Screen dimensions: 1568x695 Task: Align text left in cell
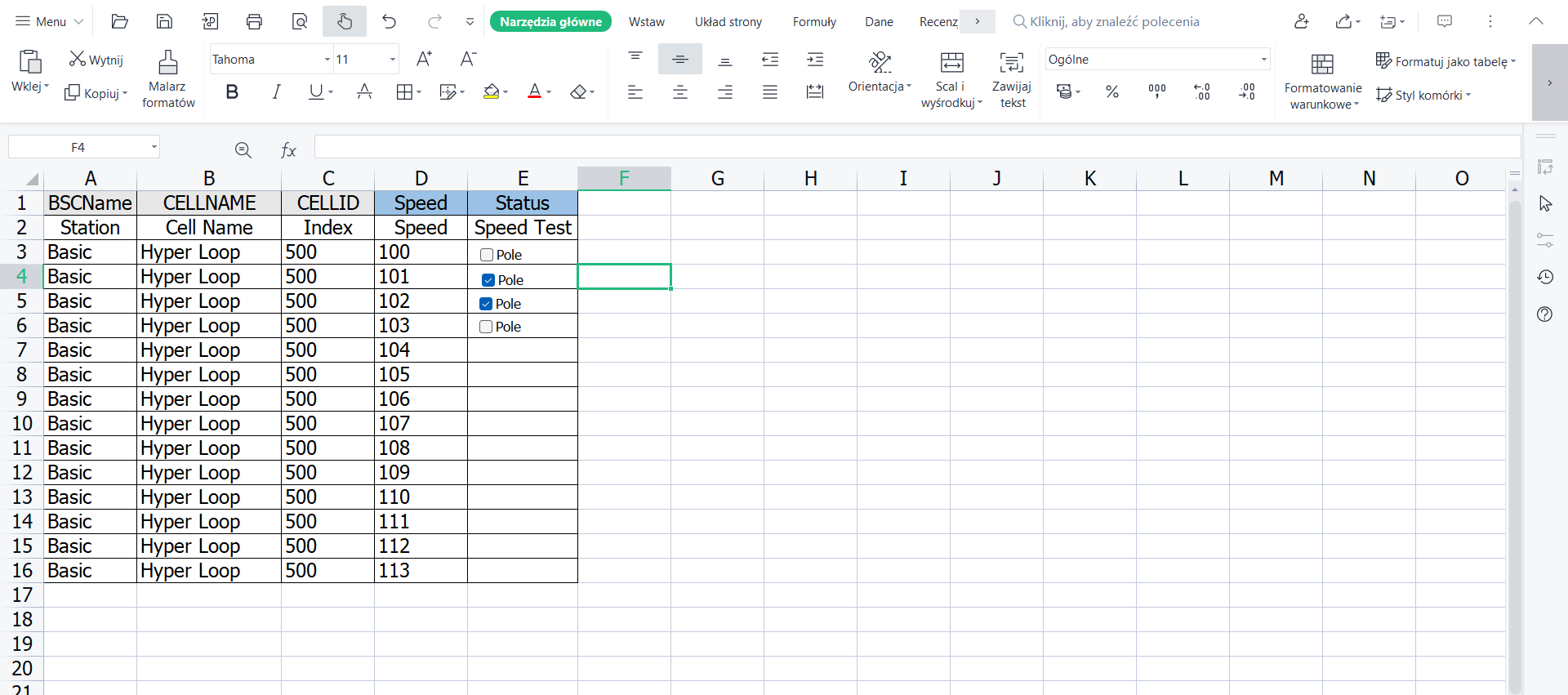point(635,92)
